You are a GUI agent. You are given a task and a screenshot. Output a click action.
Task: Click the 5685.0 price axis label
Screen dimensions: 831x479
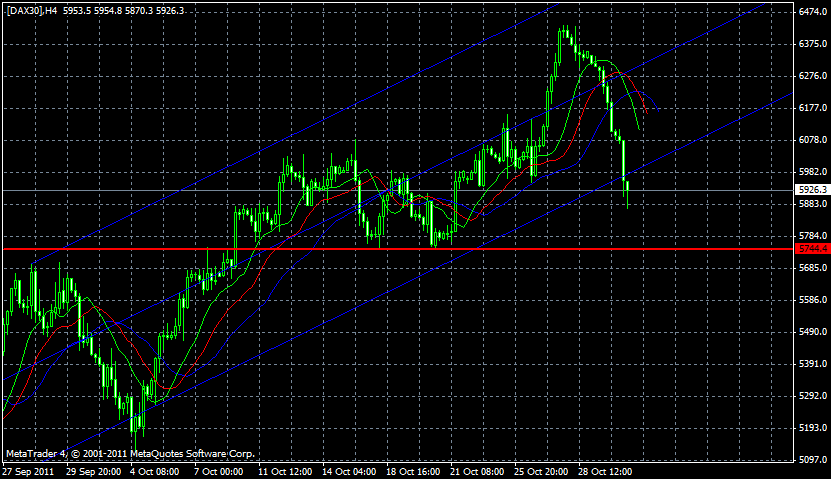pos(813,268)
